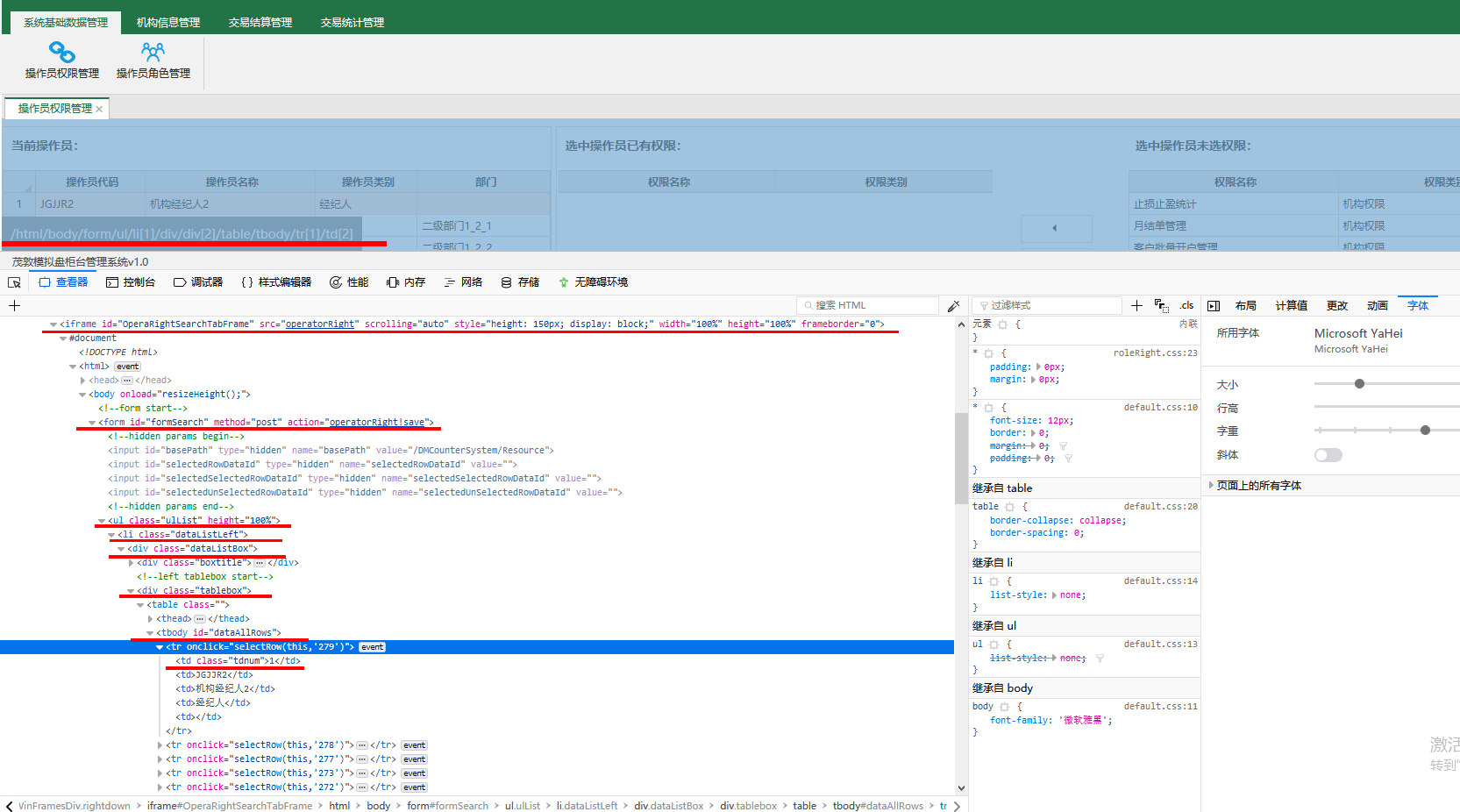Collapse the #document node
Viewport: 1460px width, 812px height.
63,338
